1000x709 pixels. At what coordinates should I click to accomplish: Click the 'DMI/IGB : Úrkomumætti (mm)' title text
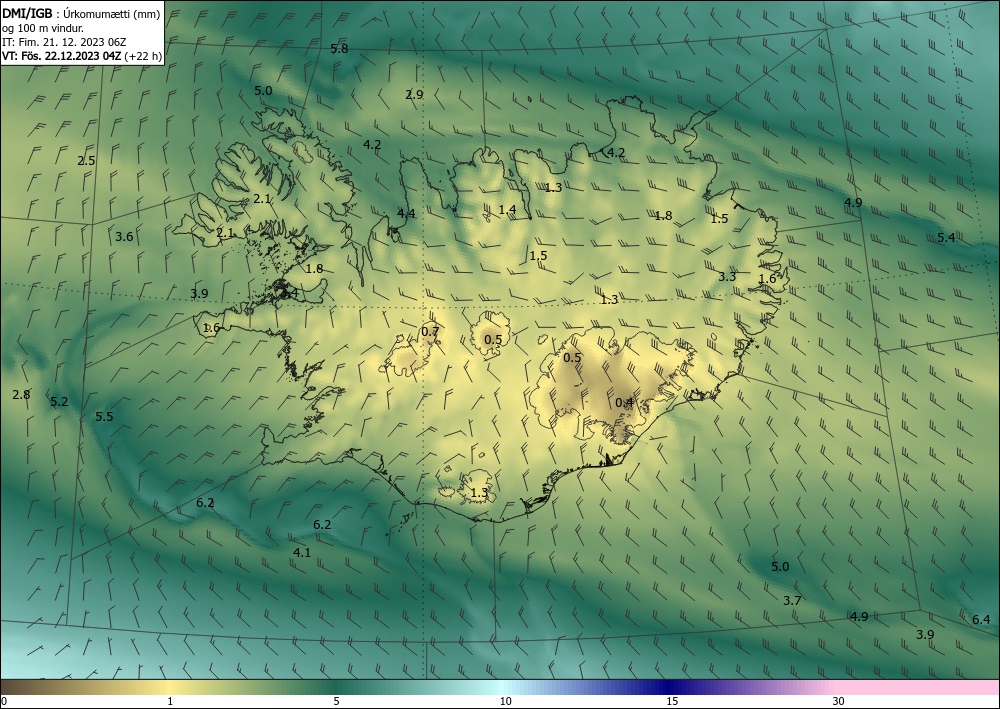tap(81, 15)
